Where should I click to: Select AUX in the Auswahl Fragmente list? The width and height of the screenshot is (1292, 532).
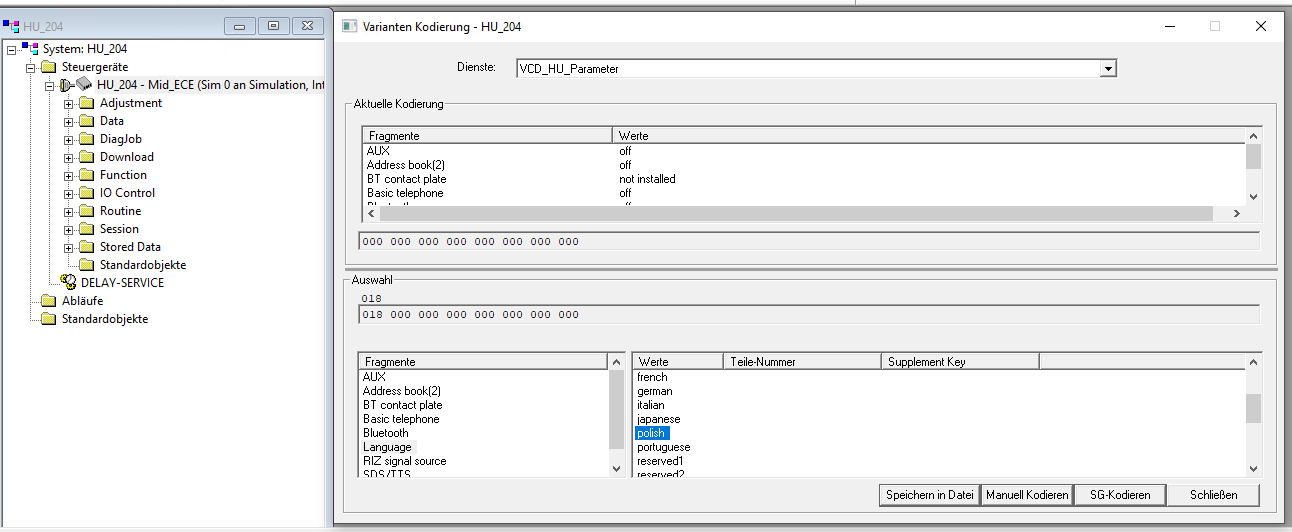pos(373,377)
